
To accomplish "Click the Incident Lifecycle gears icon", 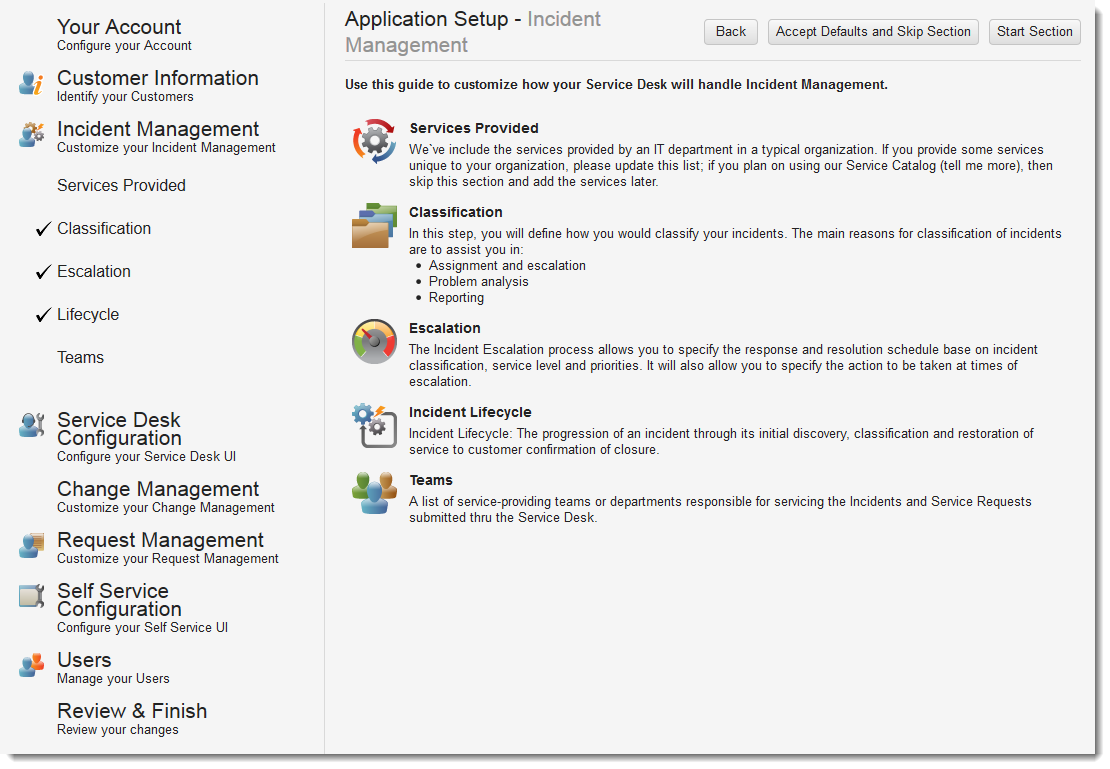I will tap(374, 426).
